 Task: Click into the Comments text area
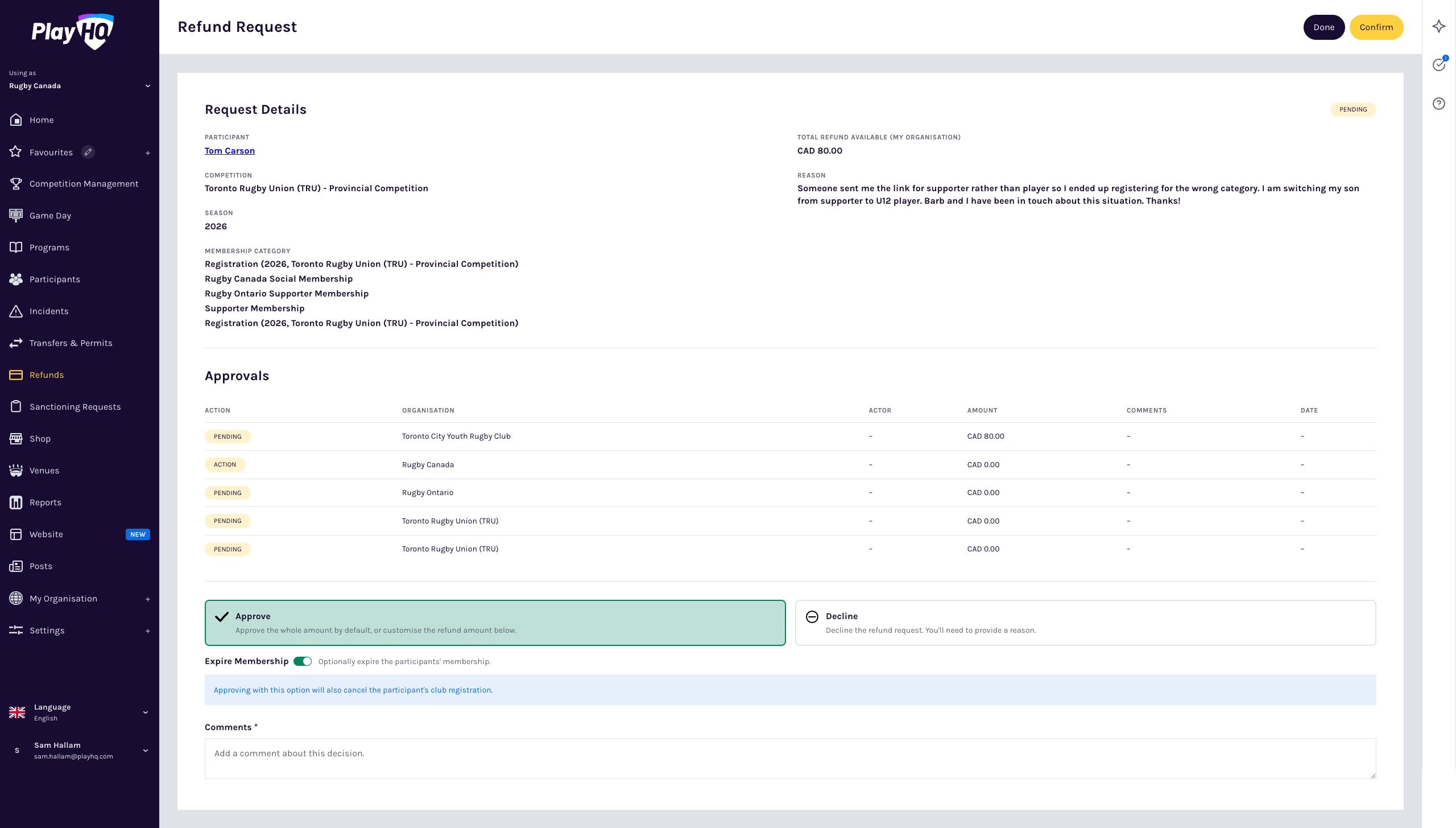tap(790, 759)
